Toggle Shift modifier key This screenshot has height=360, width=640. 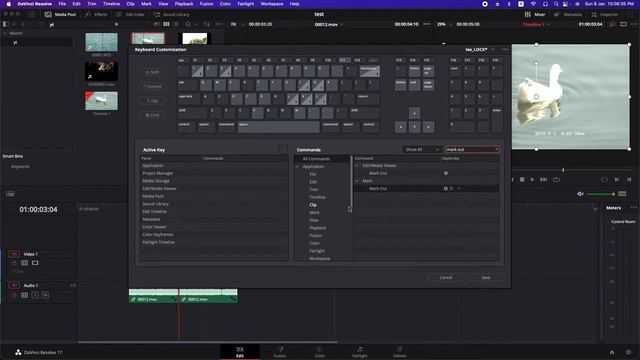pos(153,72)
